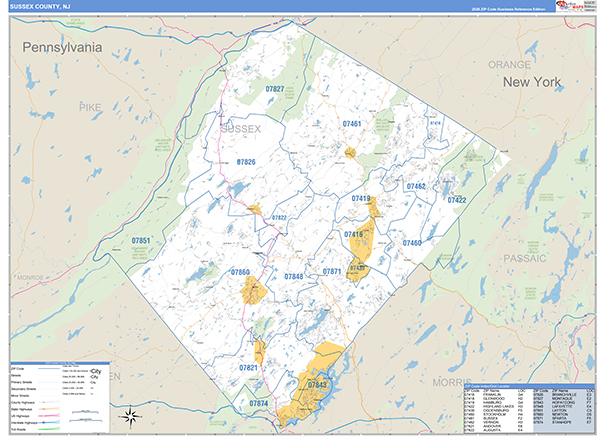Click the 07874 ZIP code label
Viewport: 600px width, 436px height.
tap(258, 403)
